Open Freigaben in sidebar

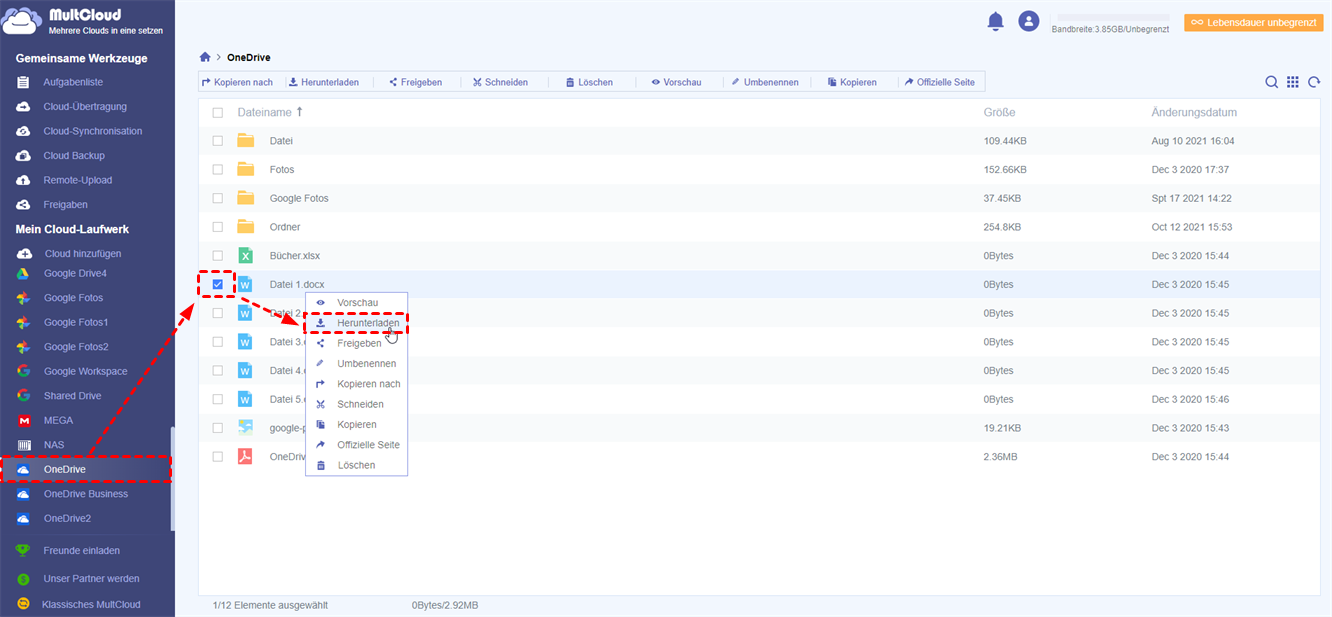(65, 204)
